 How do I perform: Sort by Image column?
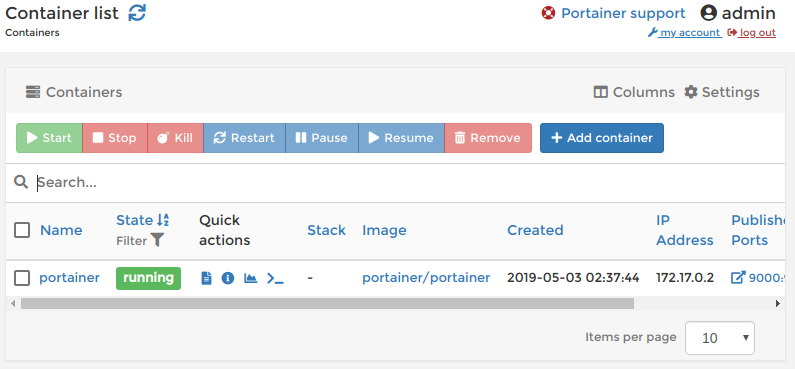pos(384,230)
